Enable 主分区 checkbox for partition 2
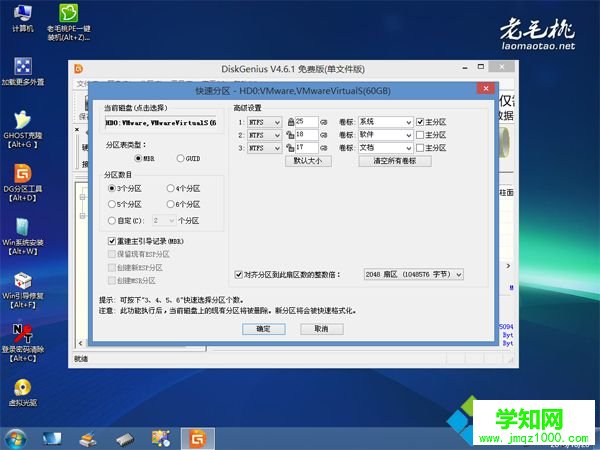 click(420, 135)
